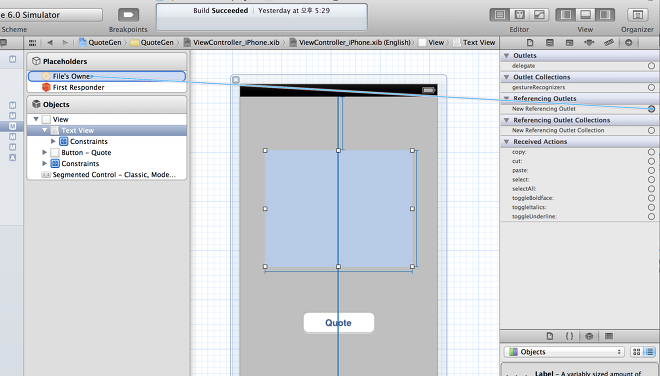Select the Standard editor button

[x=500, y=15]
